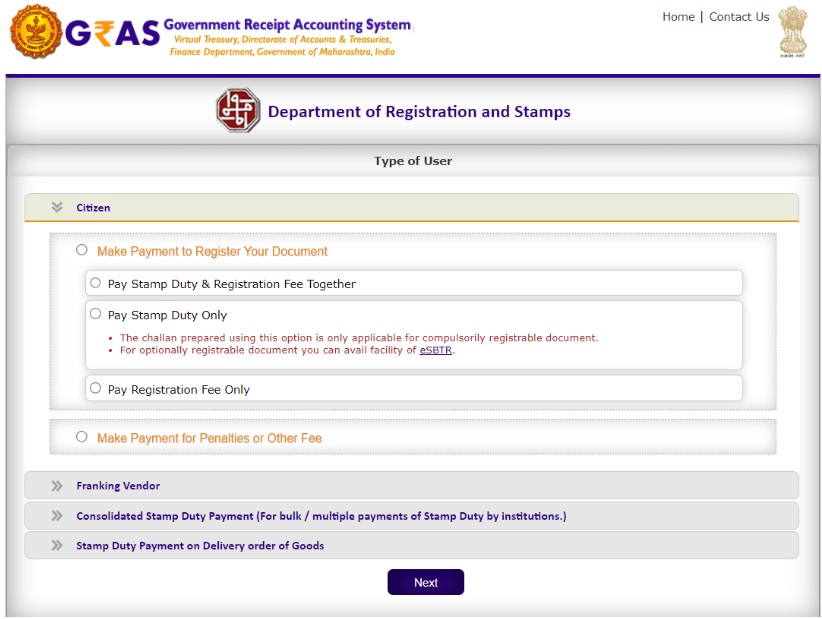Choose the Pay Stamp Duty Only option

click(96, 314)
